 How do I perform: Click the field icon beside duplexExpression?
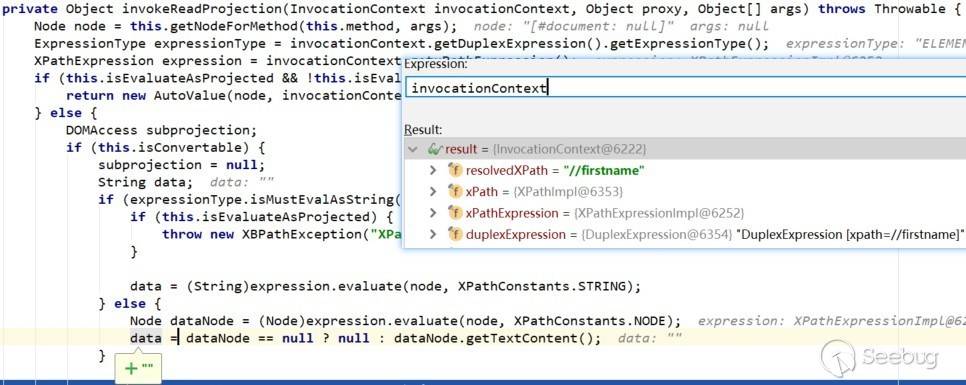tap(455, 235)
